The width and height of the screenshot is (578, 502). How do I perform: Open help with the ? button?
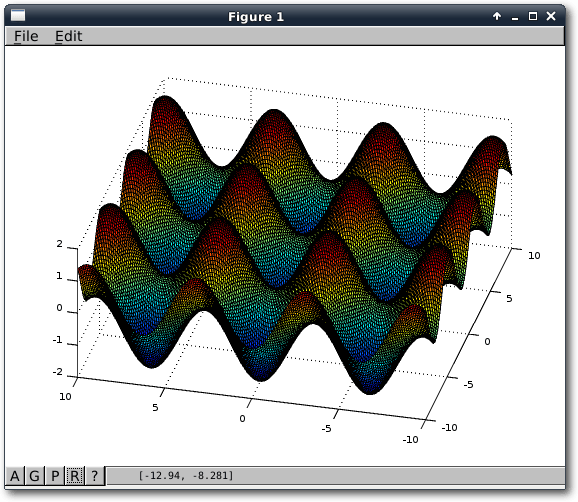tap(95, 476)
